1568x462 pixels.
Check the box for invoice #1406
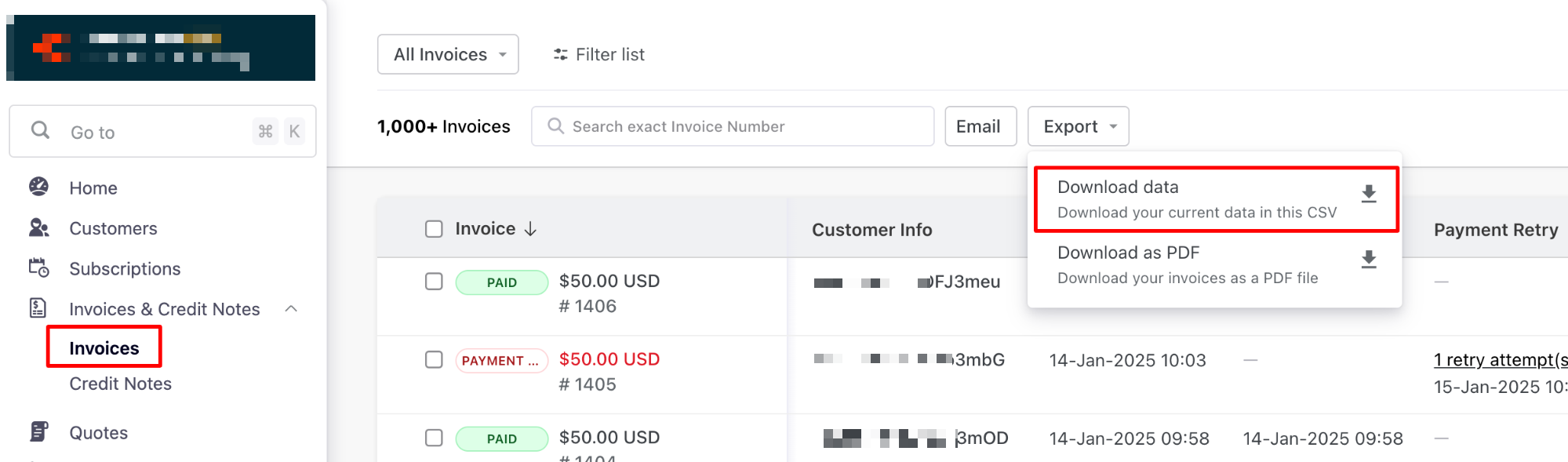coord(434,281)
